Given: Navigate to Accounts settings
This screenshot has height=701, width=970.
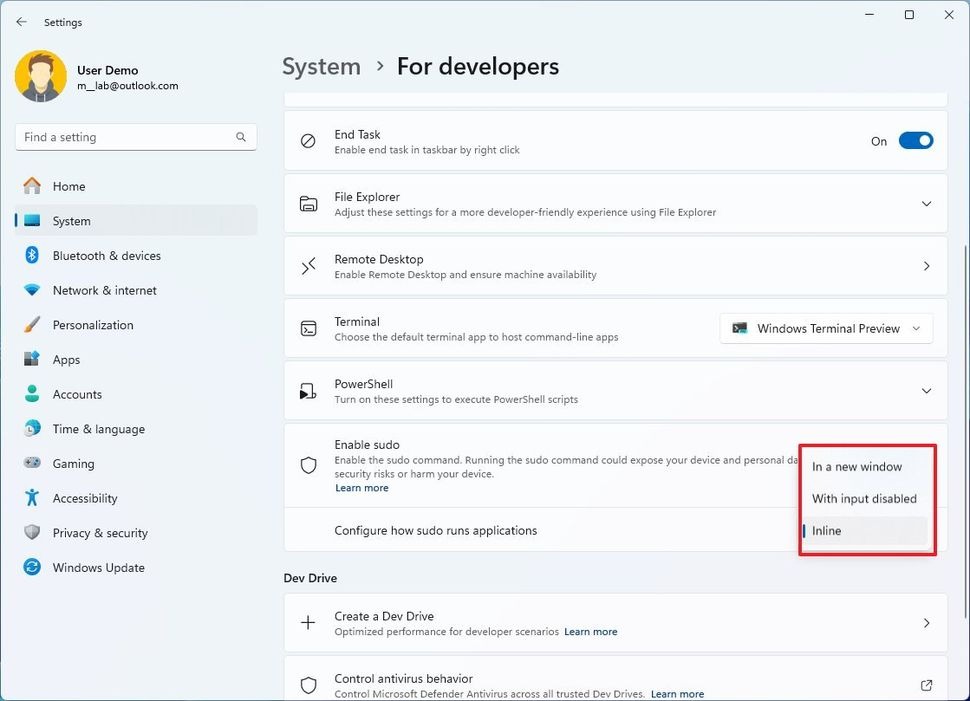Looking at the screenshot, I should coord(135,394).
